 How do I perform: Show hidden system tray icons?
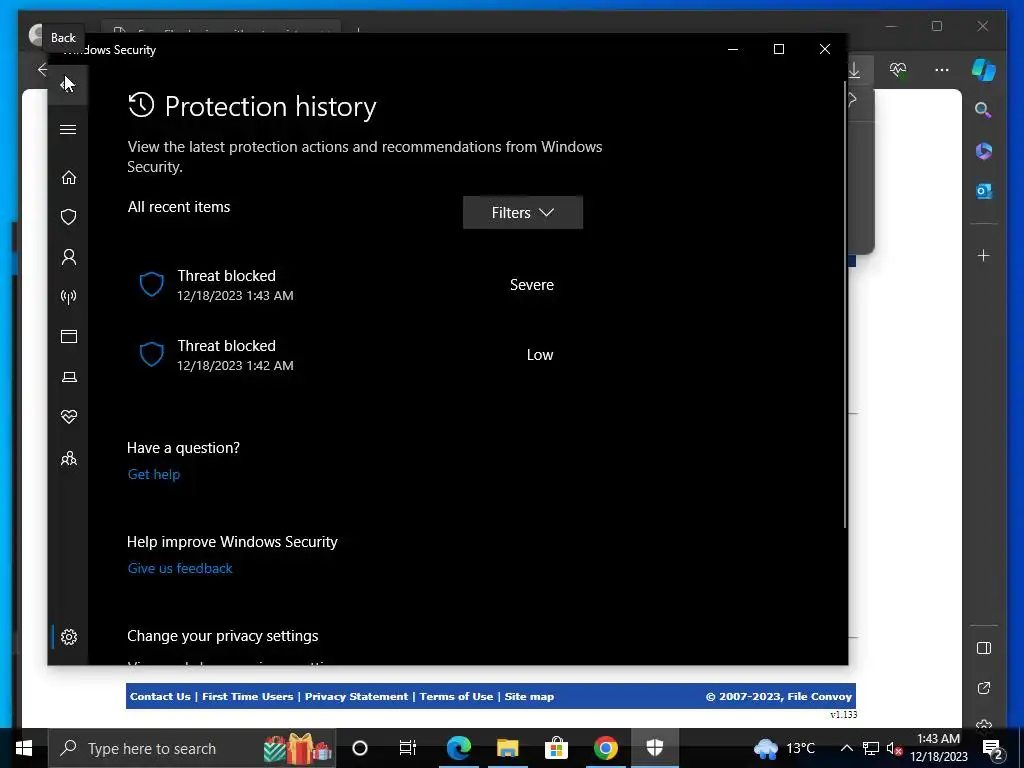pos(846,748)
